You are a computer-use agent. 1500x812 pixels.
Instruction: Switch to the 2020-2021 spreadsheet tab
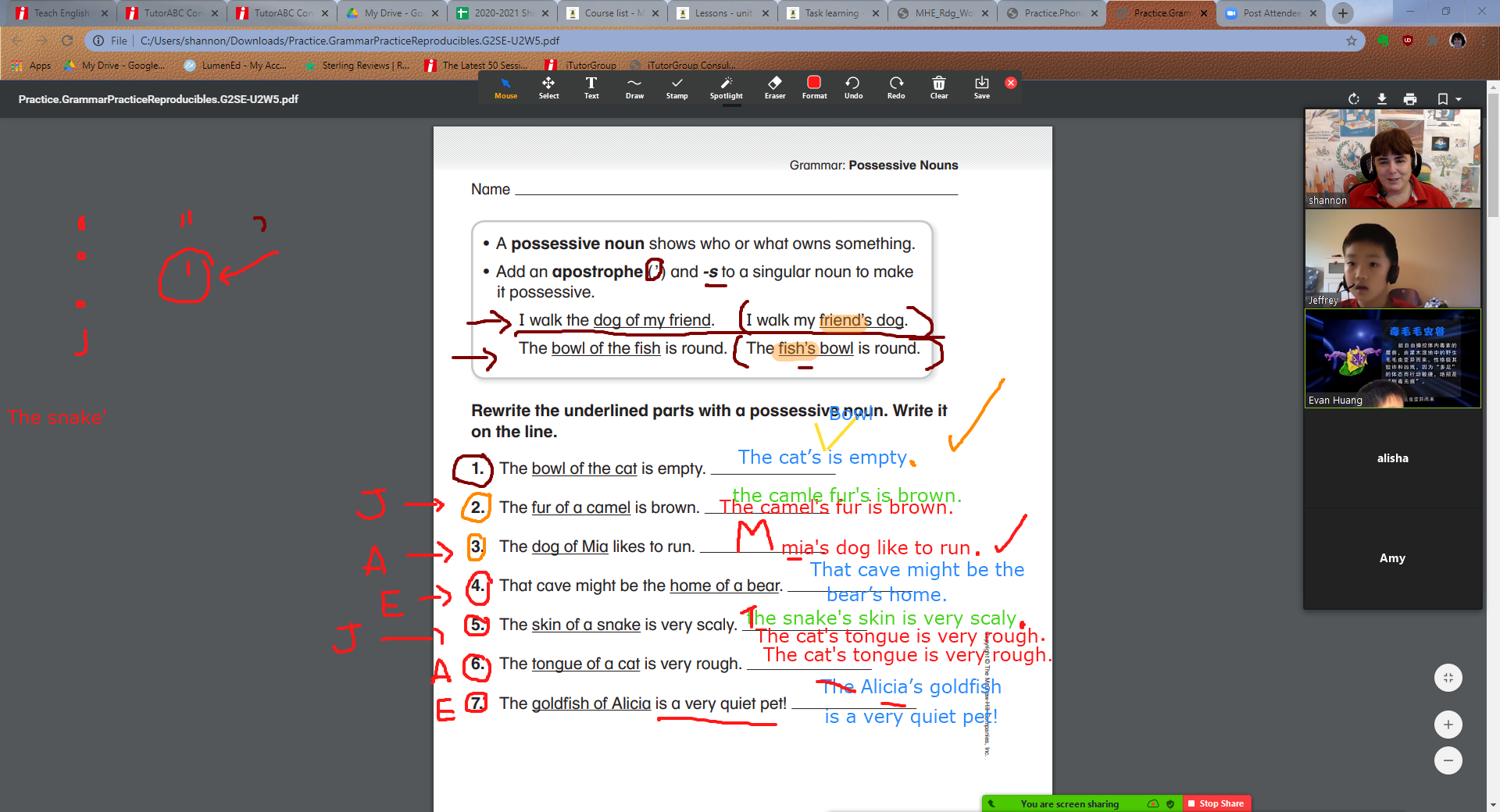[x=504, y=13]
